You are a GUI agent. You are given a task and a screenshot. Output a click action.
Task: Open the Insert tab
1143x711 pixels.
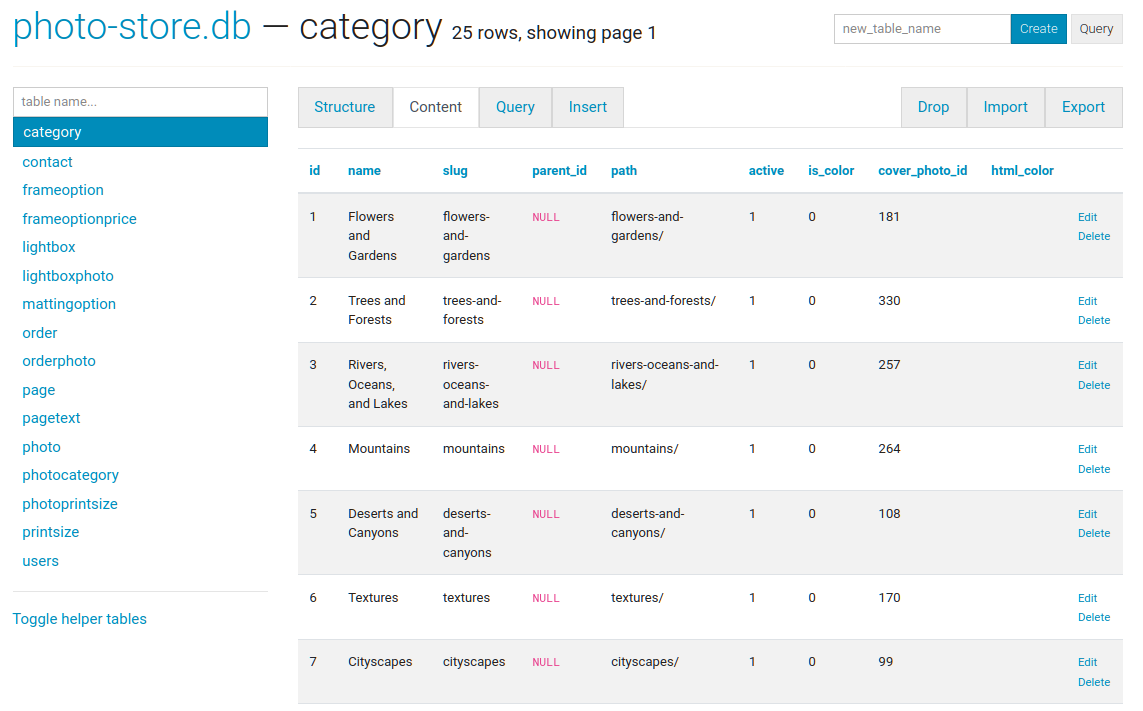tap(587, 107)
